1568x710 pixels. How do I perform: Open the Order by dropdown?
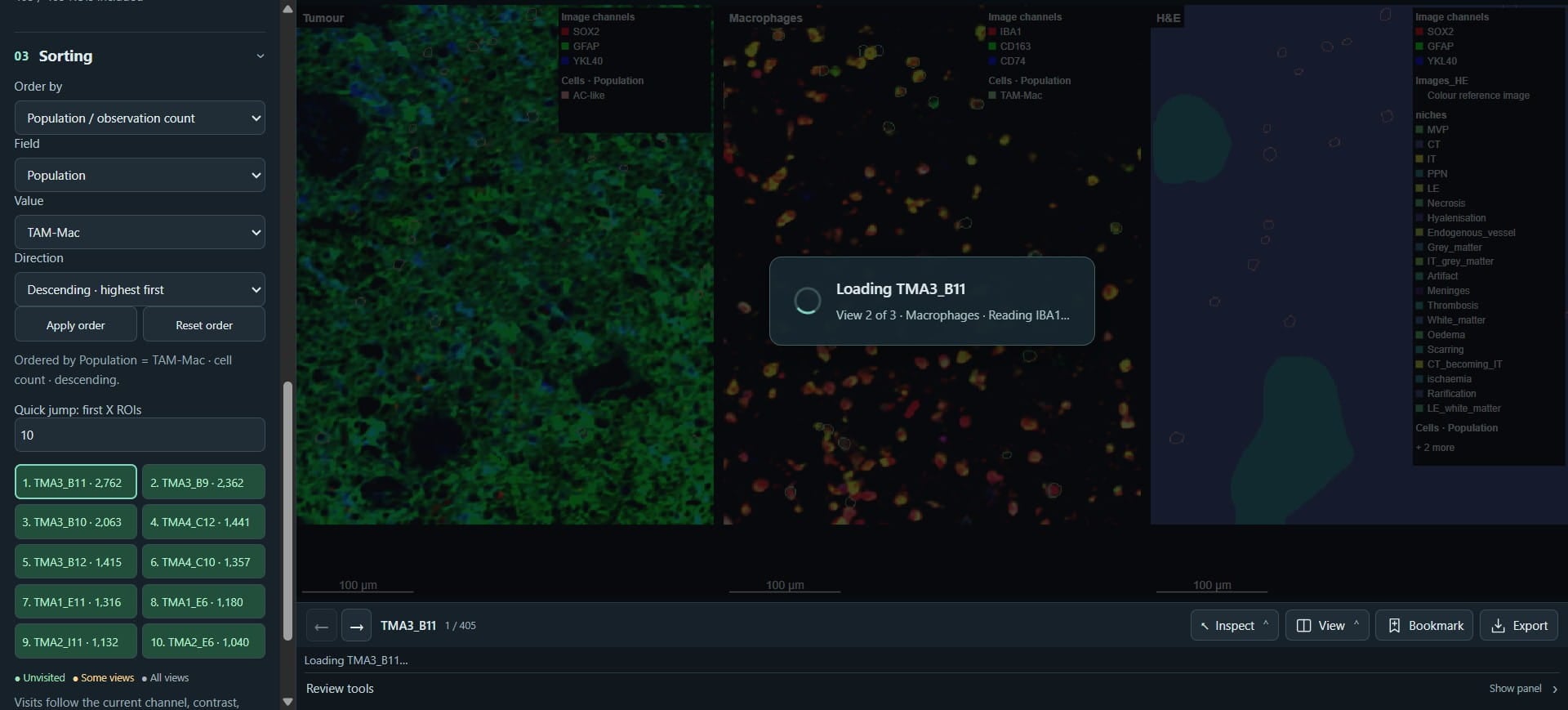140,118
